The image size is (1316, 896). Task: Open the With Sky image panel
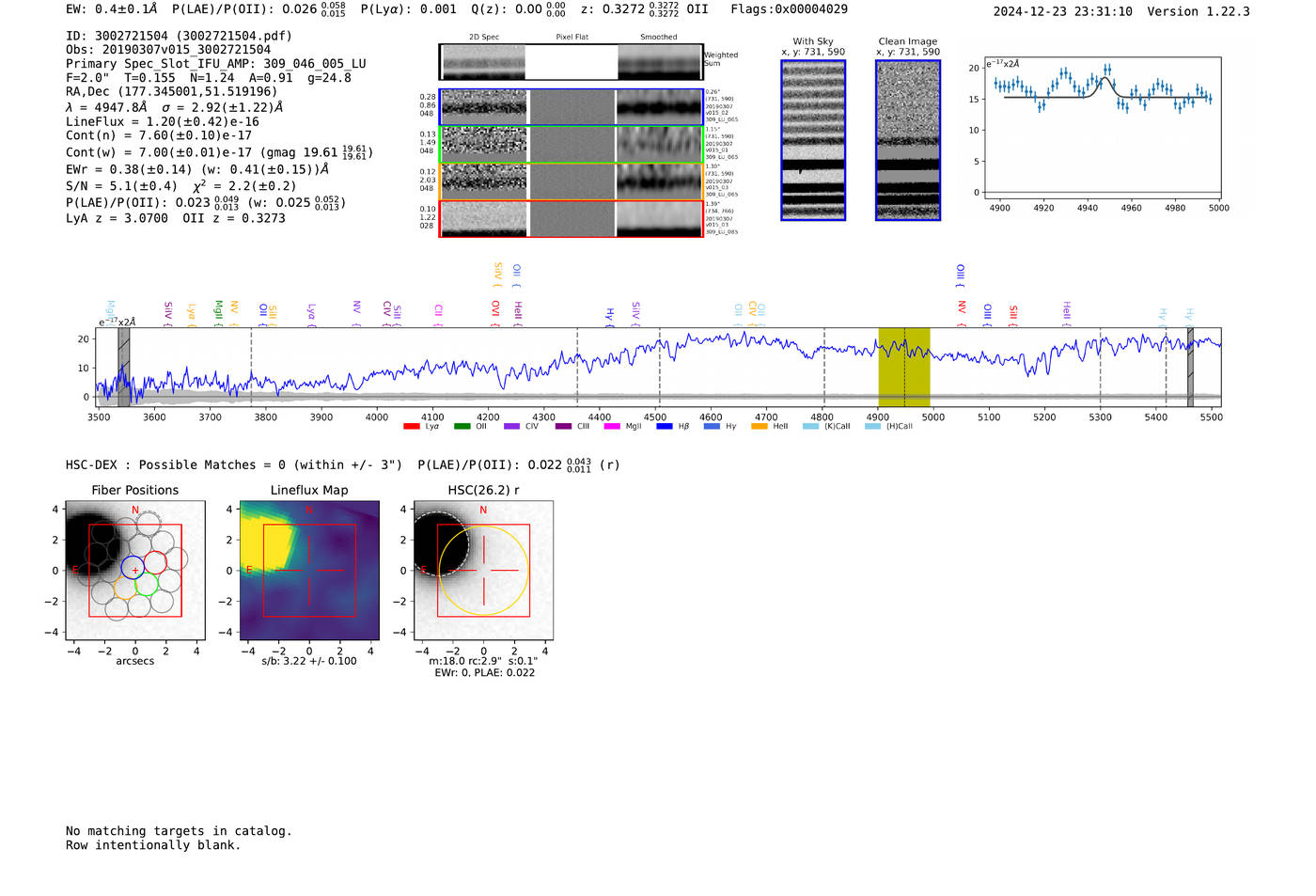[x=813, y=140]
